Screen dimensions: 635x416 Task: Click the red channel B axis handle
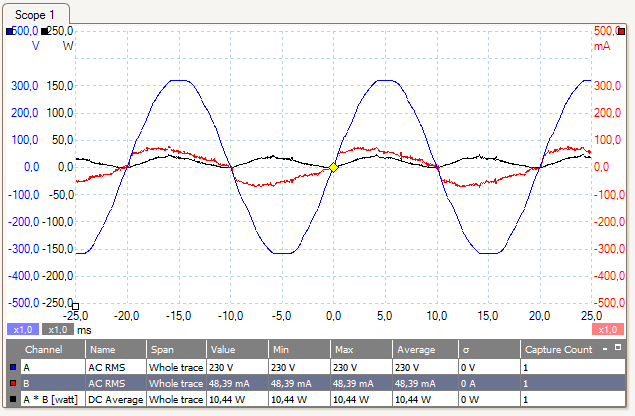tap(621, 31)
